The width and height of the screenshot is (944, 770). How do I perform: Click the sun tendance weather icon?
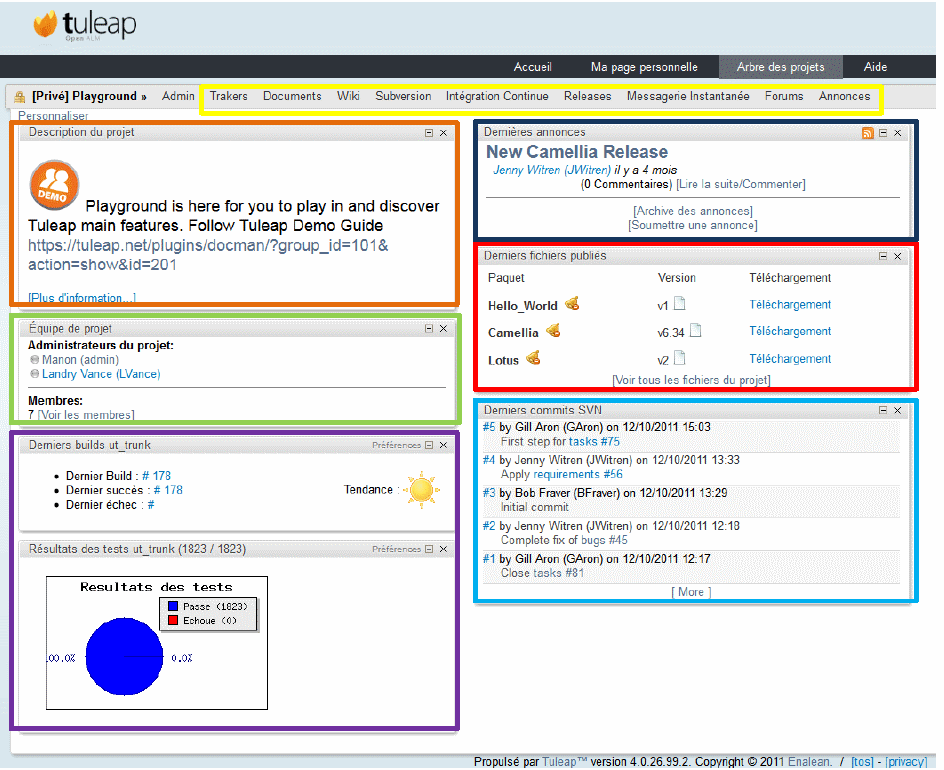click(421, 489)
